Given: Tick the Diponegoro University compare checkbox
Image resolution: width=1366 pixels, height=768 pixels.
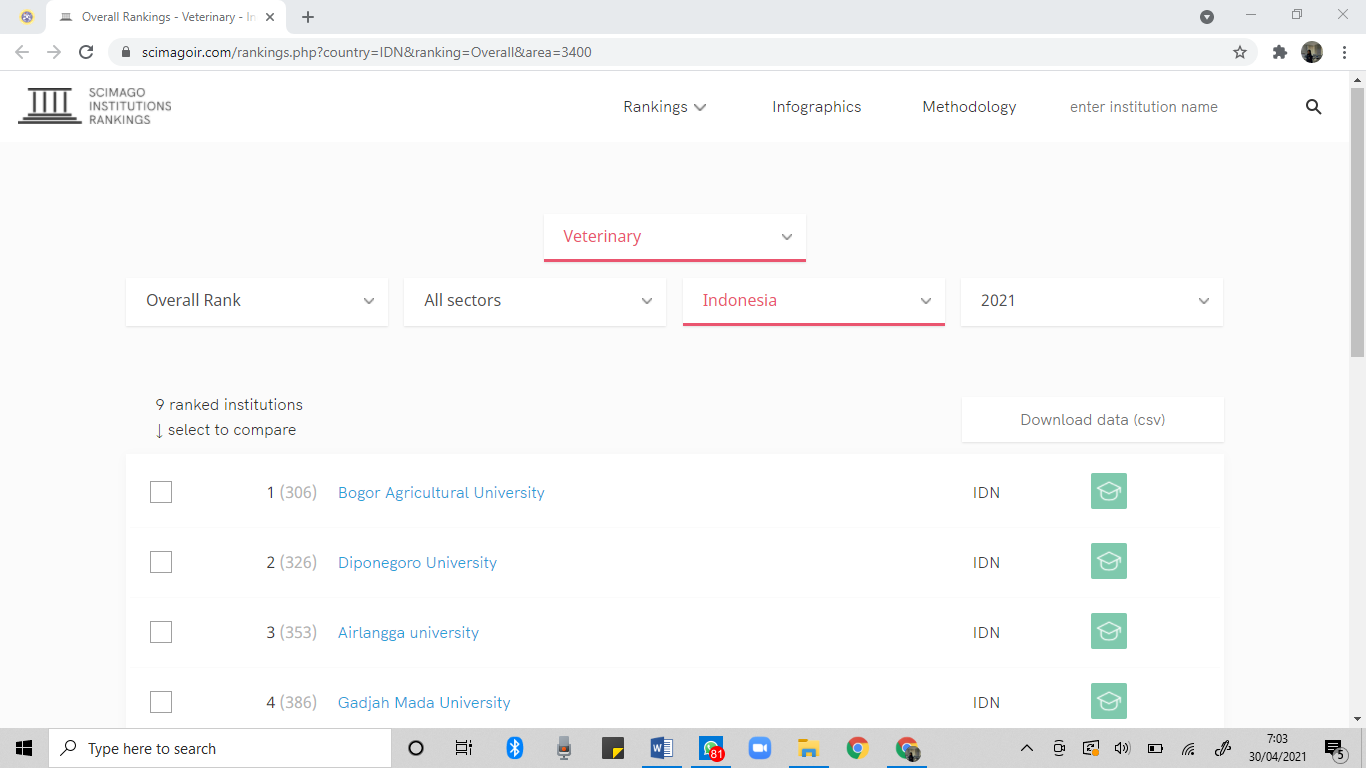Looking at the screenshot, I should tap(161, 562).
